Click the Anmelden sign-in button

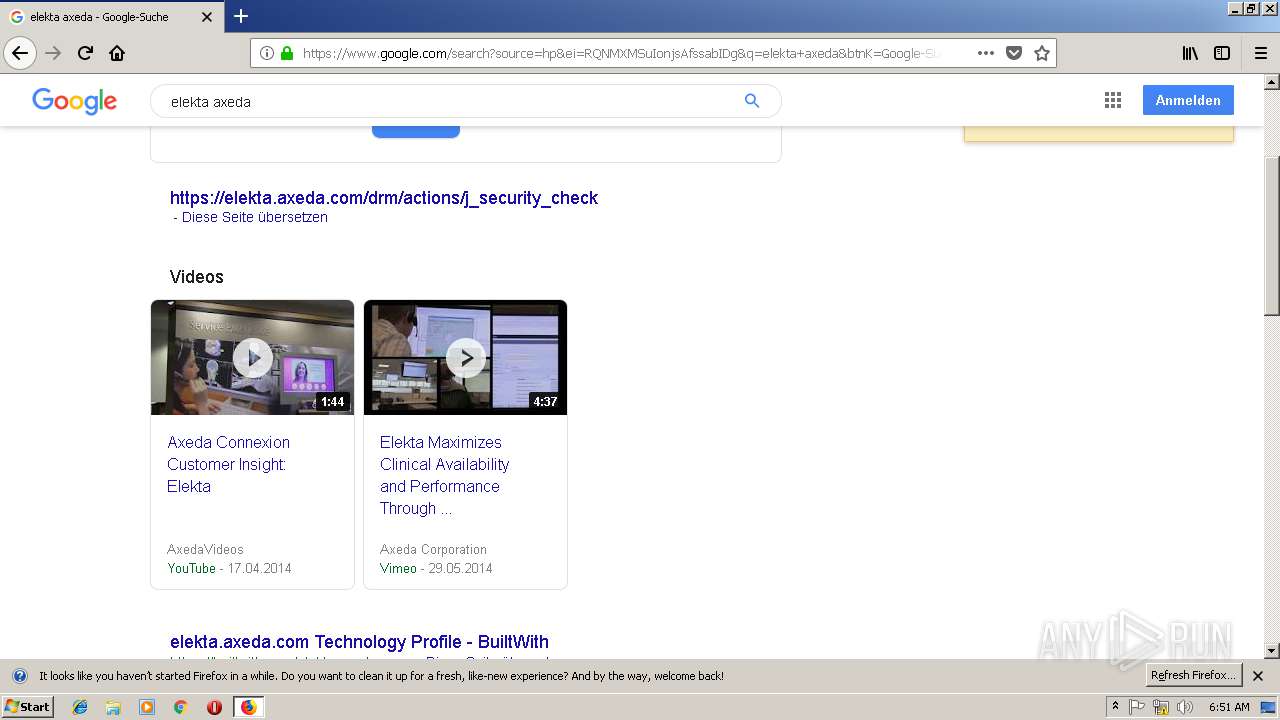(x=1188, y=100)
